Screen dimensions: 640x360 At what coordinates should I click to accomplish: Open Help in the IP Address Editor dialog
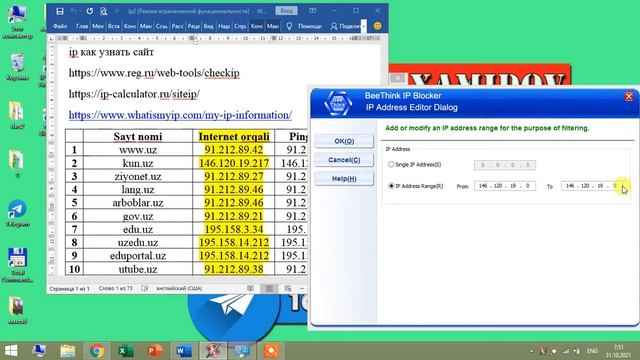344,179
